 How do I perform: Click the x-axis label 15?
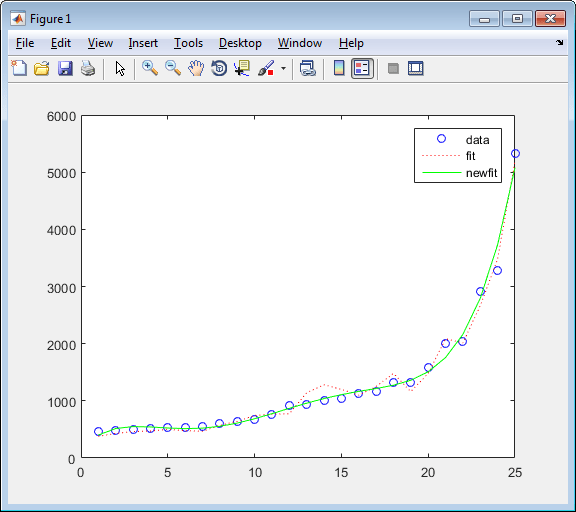341,472
